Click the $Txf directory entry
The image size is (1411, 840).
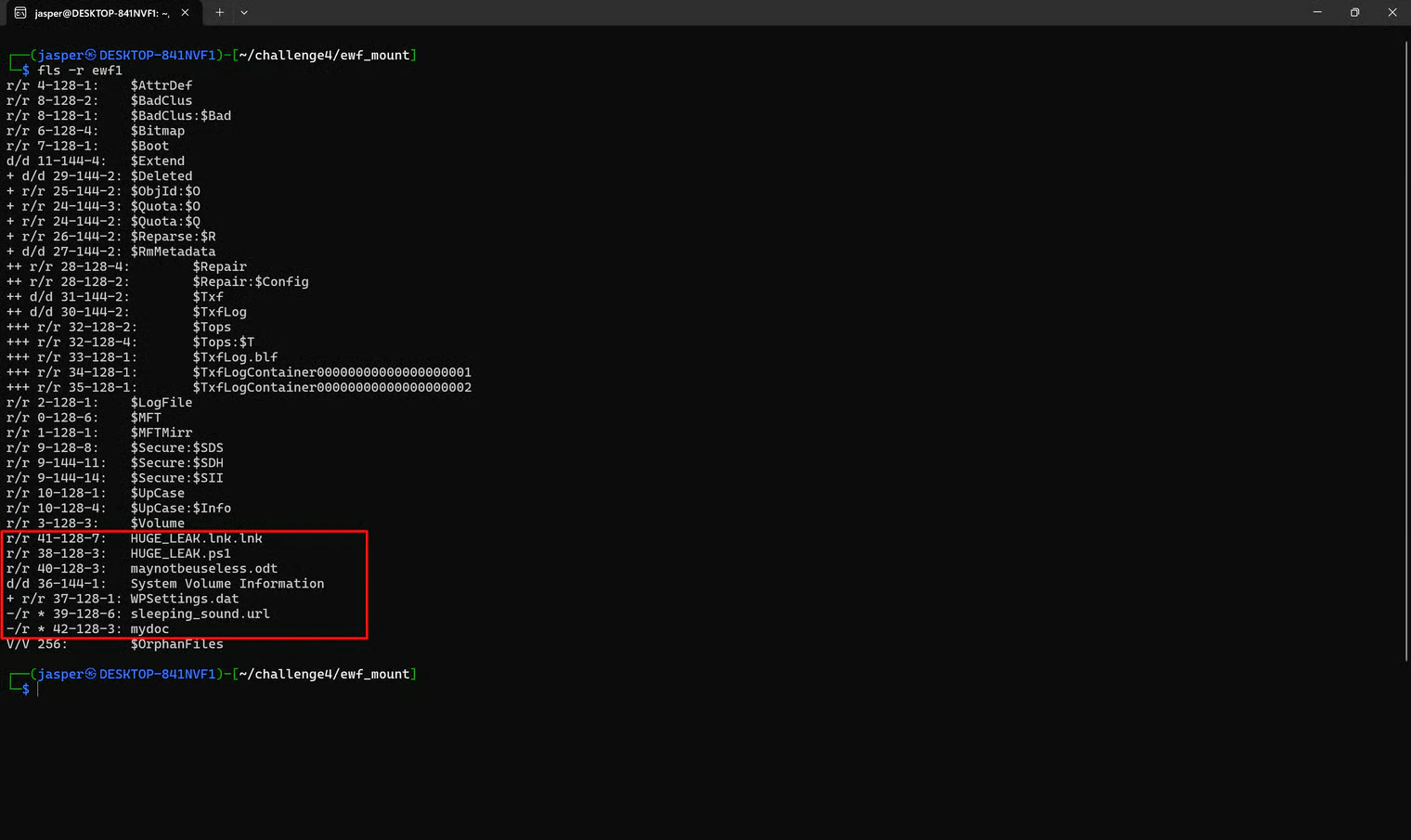[208, 297]
